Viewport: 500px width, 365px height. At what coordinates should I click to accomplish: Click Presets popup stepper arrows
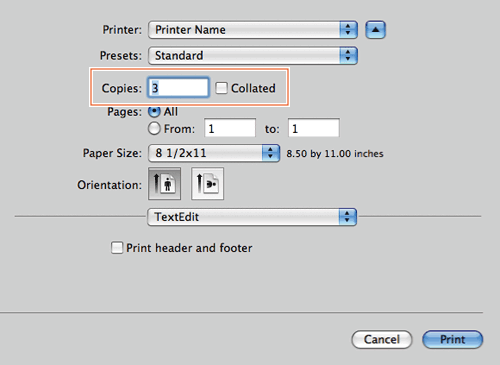click(348, 55)
